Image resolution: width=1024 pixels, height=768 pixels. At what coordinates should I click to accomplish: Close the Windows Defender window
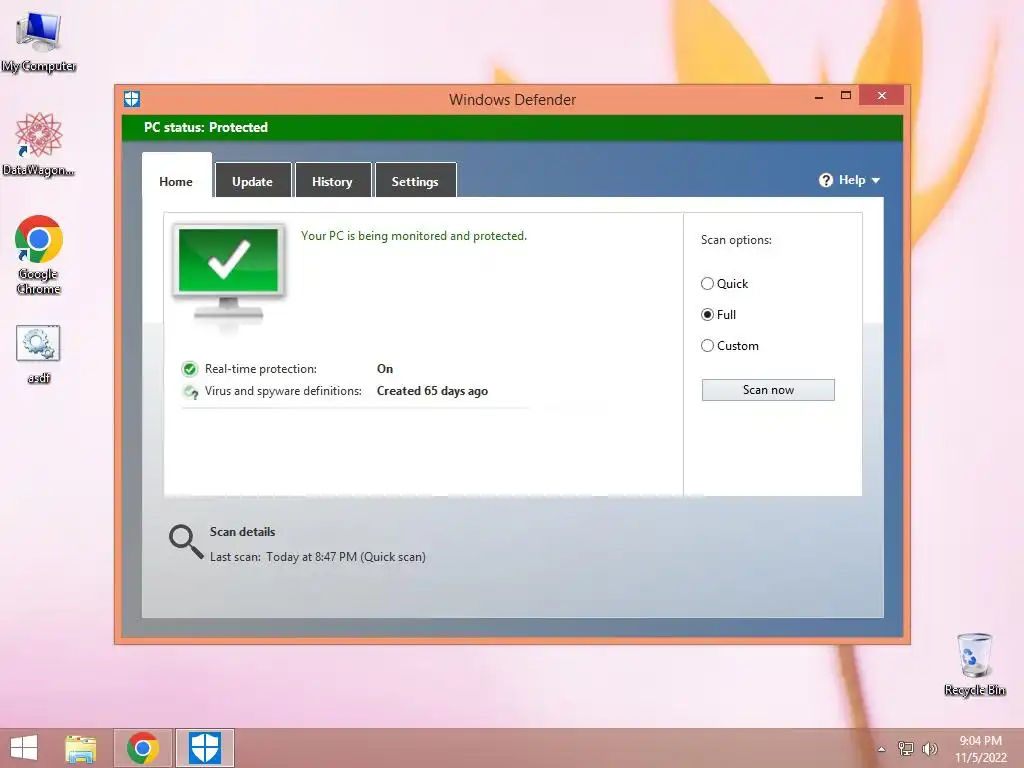pyautogui.click(x=882, y=95)
